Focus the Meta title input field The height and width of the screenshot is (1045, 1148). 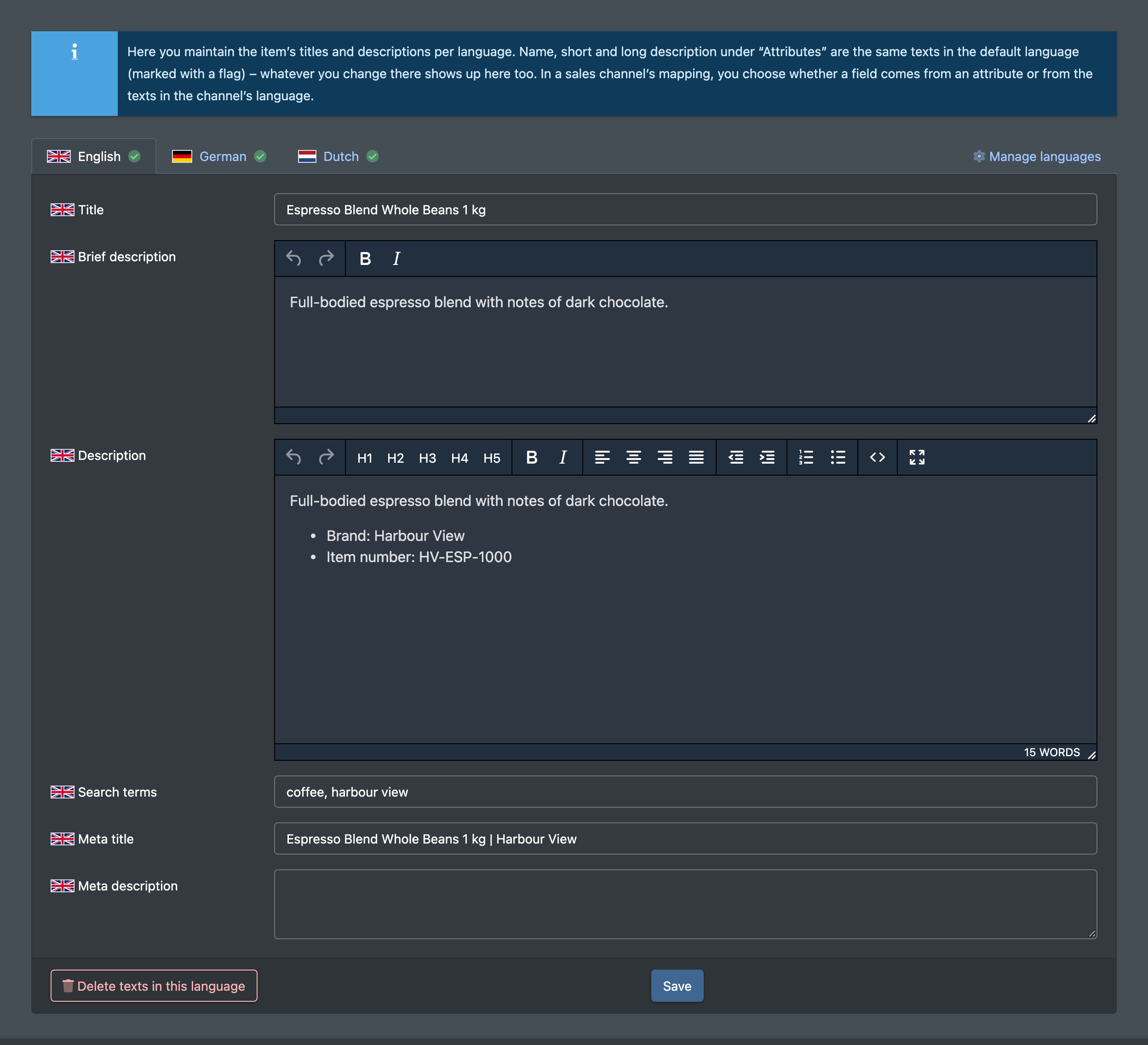(x=685, y=838)
